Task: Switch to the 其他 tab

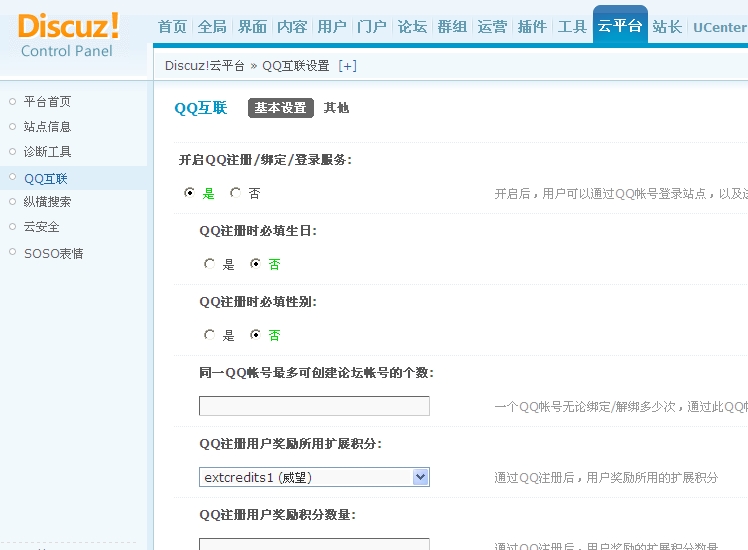Action: click(336, 108)
